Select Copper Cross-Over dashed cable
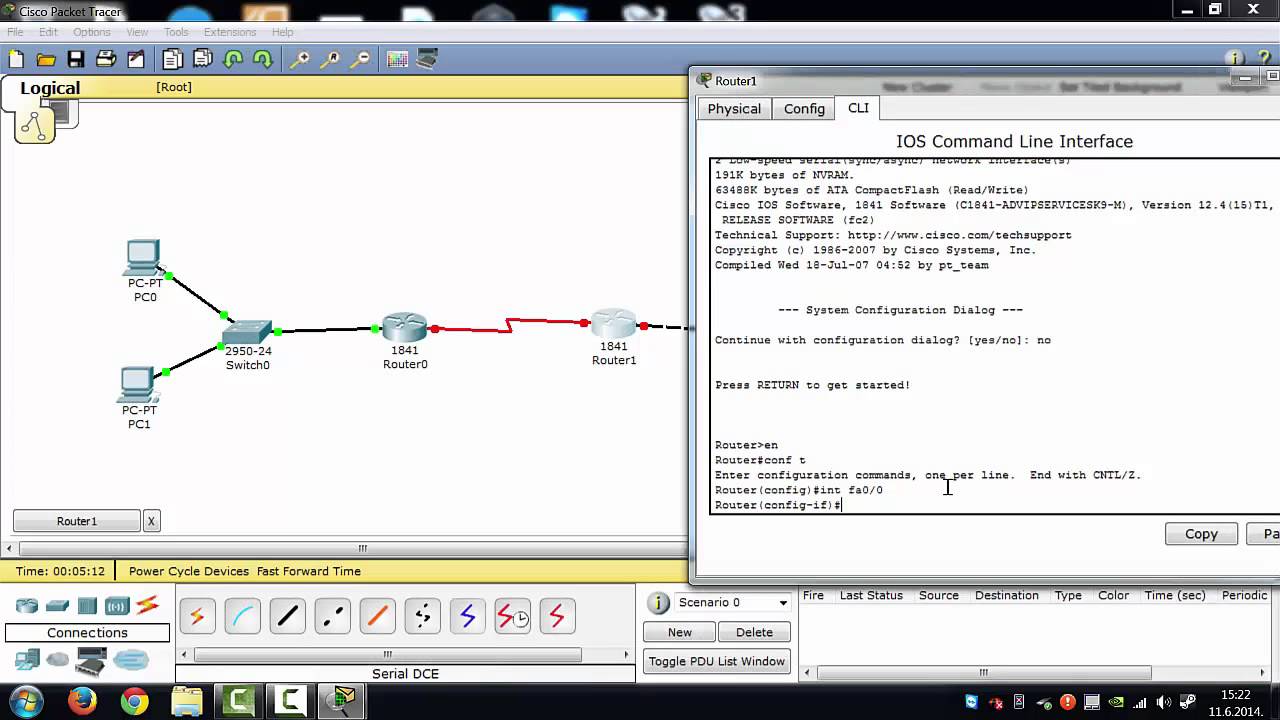 coord(332,617)
